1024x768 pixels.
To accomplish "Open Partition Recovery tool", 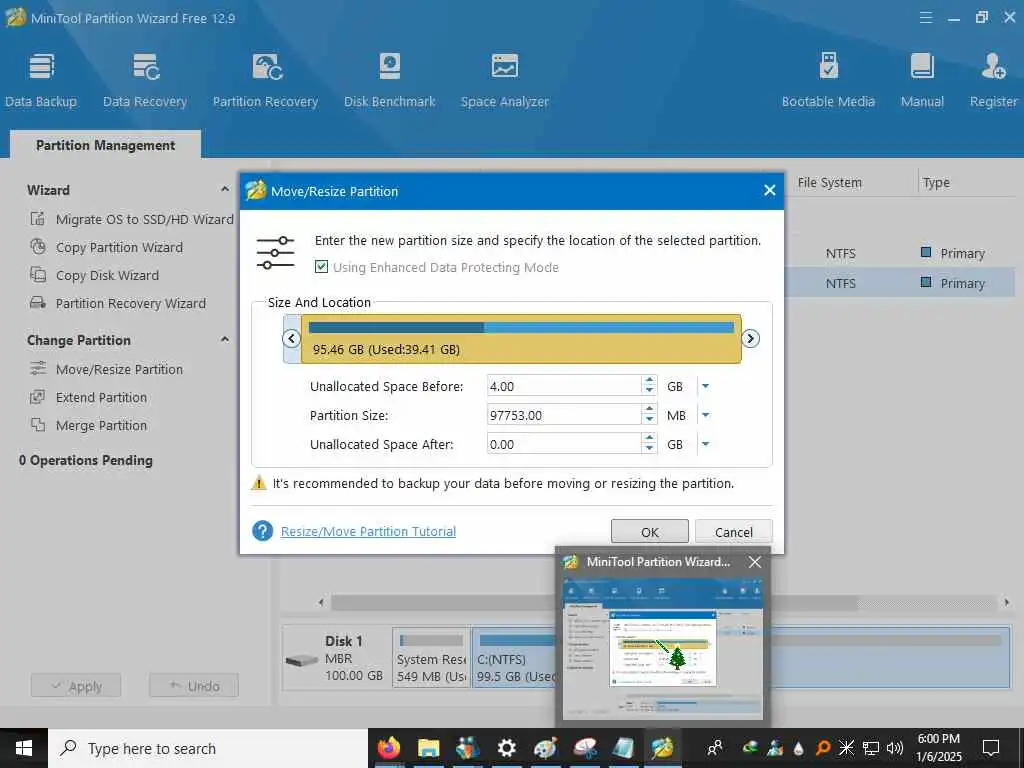I will (x=265, y=80).
